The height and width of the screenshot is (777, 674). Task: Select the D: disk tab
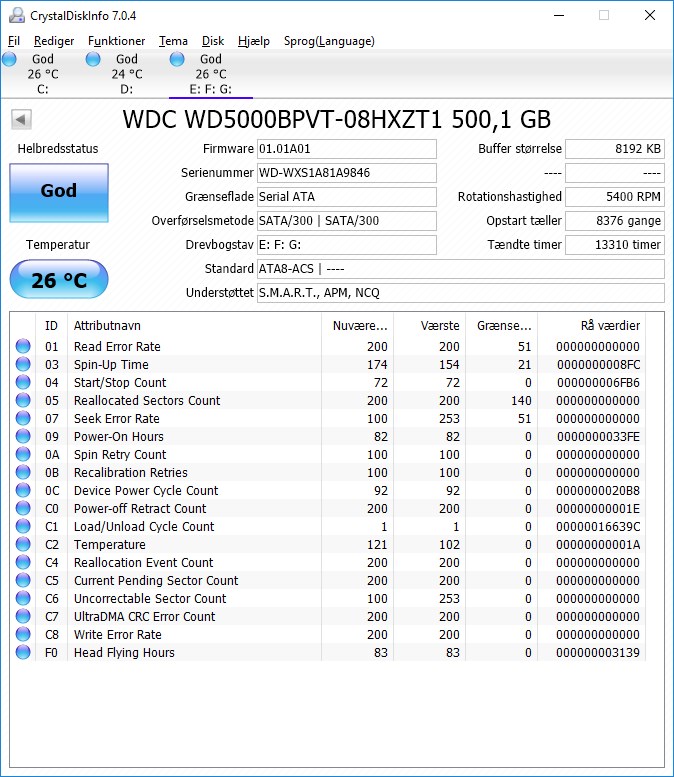[126, 74]
